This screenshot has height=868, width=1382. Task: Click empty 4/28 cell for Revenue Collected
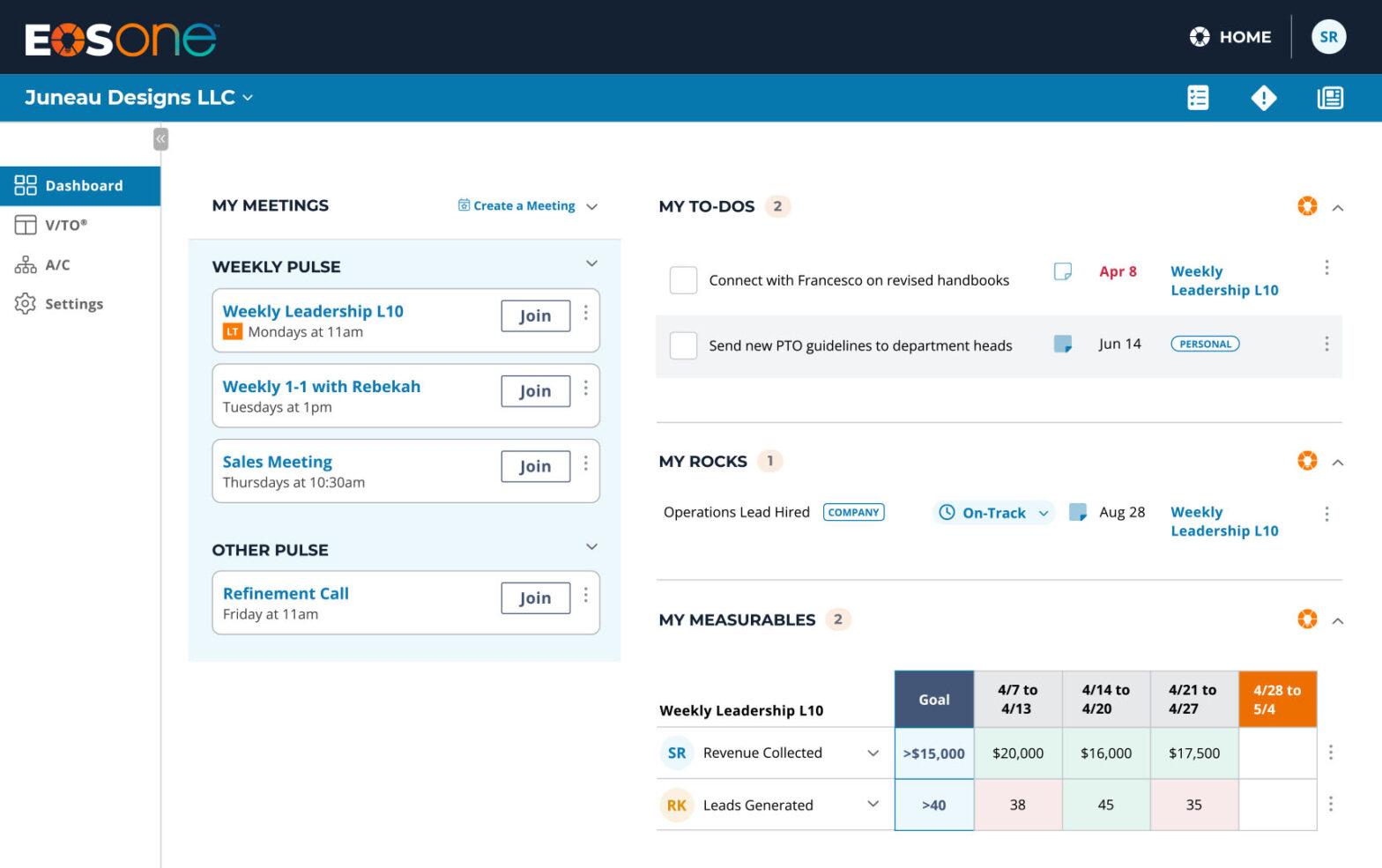1276,753
